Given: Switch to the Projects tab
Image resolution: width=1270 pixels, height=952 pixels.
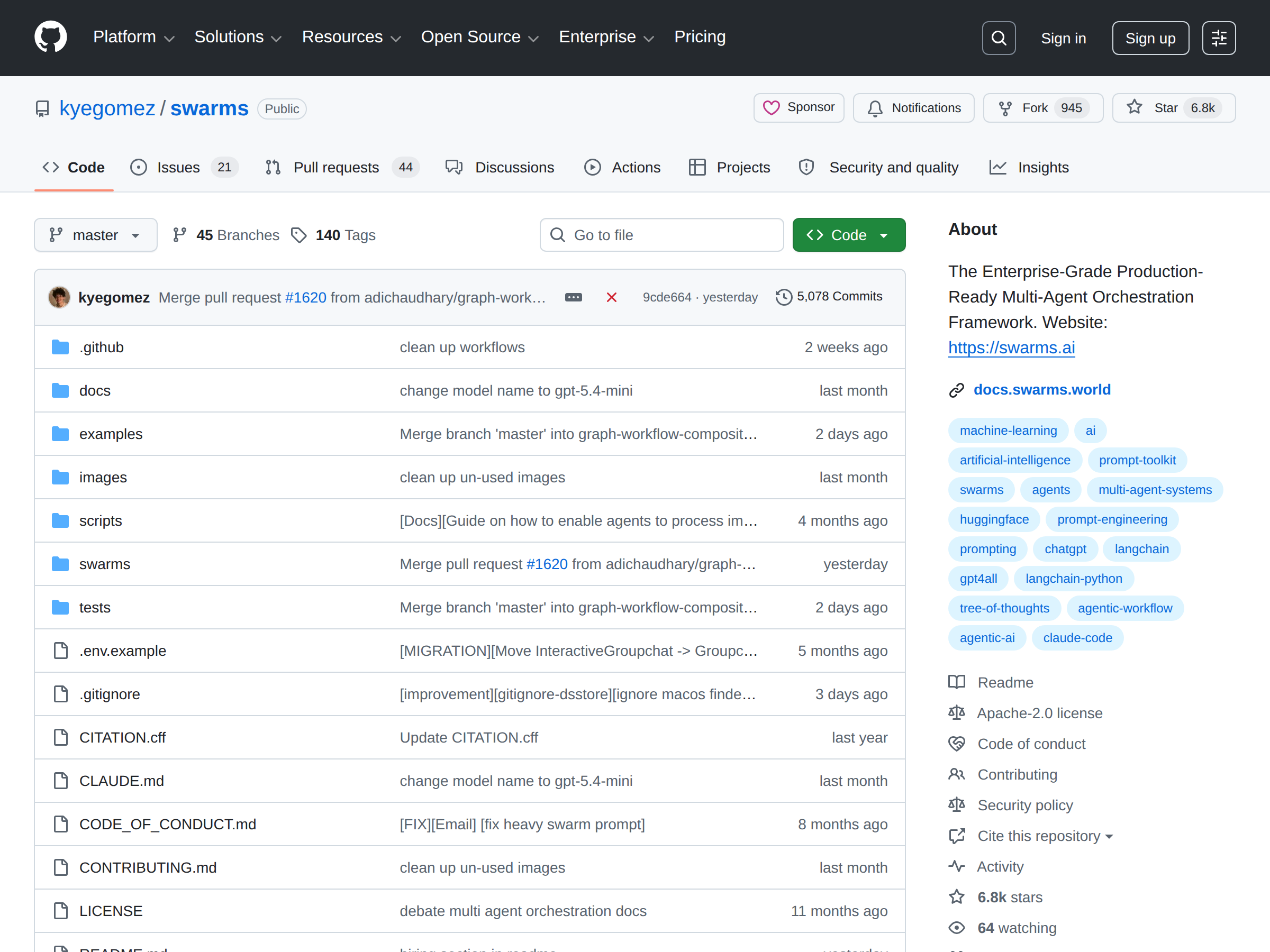Looking at the screenshot, I should tap(729, 168).
